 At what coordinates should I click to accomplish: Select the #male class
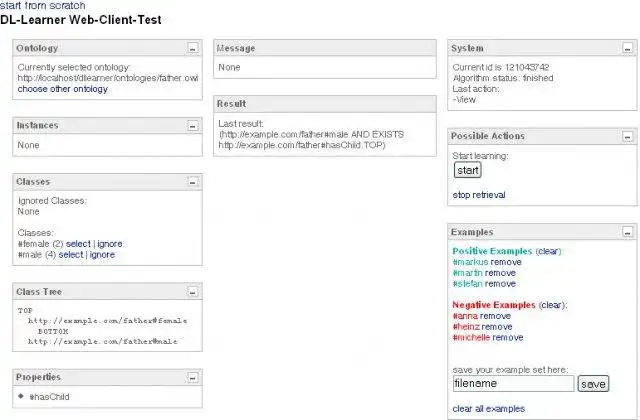pyautogui.click(x=71, y=255)
